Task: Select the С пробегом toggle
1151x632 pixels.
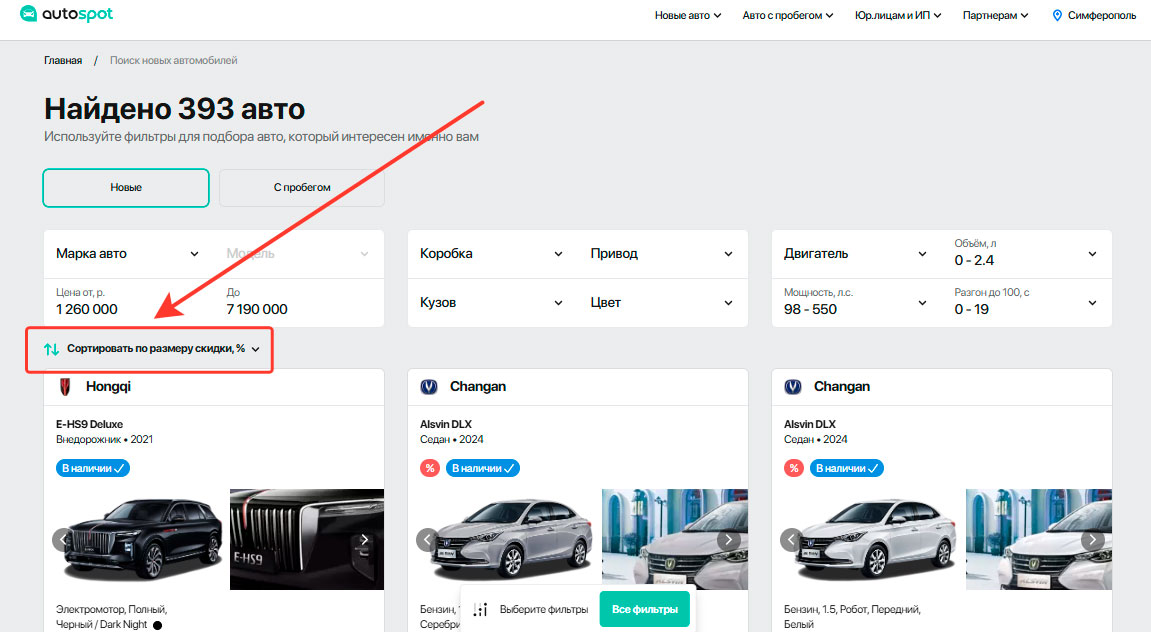Action: (302, 188)
